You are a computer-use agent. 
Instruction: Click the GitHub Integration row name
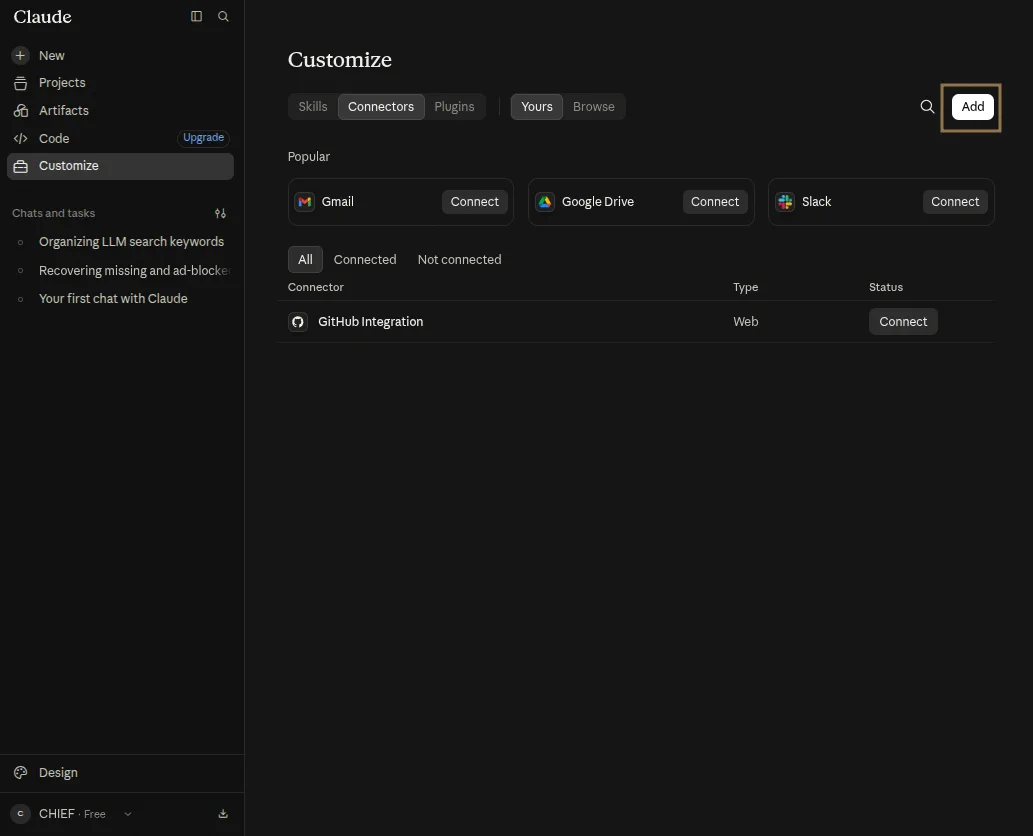point(370,321)
